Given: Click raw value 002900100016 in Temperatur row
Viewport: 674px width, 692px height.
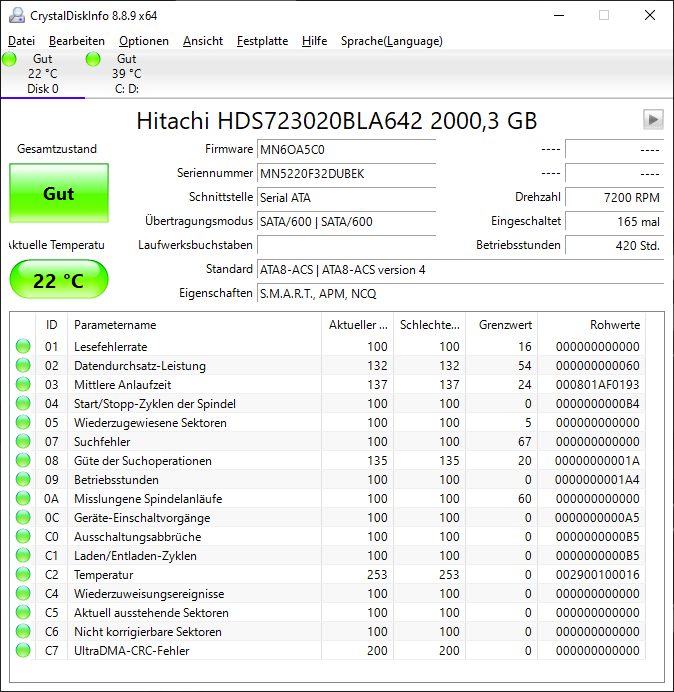Looking at the screenshot, I should coord(597,575).
